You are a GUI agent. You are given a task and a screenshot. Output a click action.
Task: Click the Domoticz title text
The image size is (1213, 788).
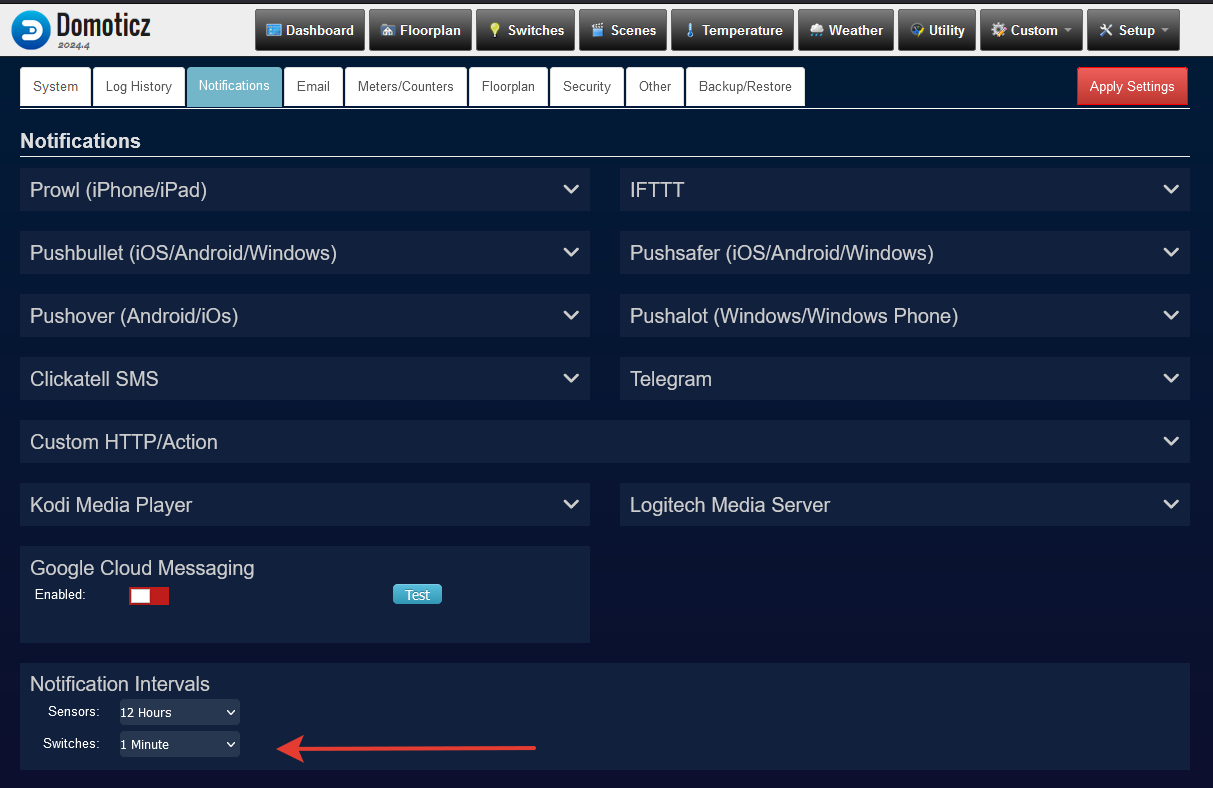tap(103, 24)
